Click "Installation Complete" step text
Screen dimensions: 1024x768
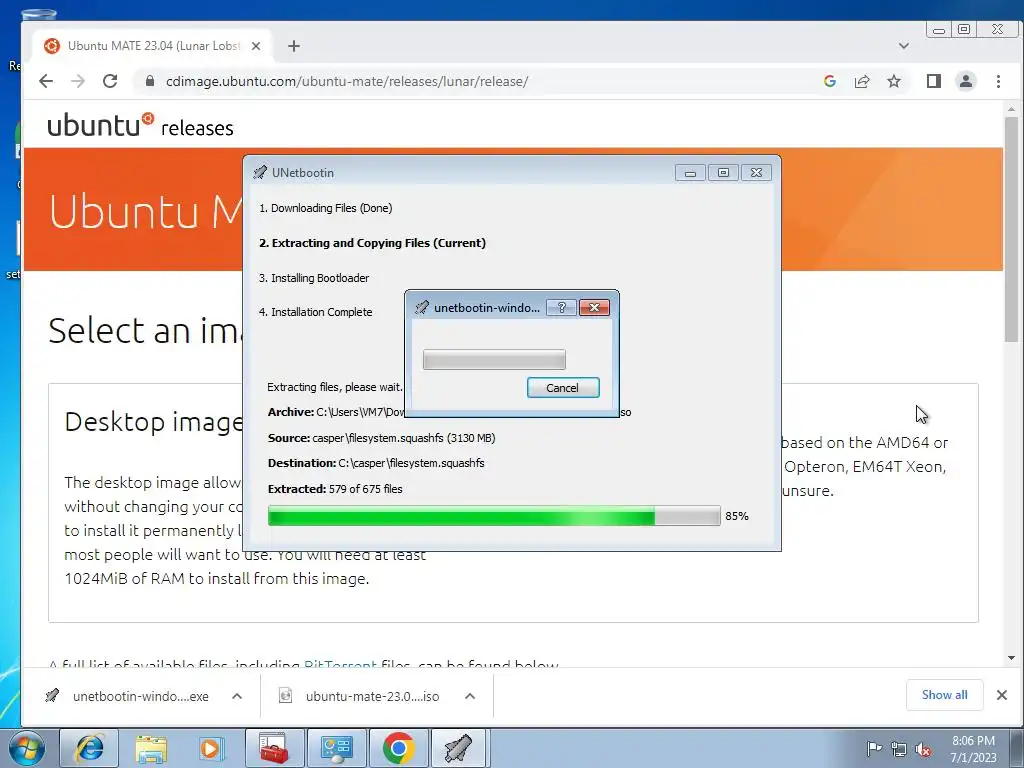[315, 312]
